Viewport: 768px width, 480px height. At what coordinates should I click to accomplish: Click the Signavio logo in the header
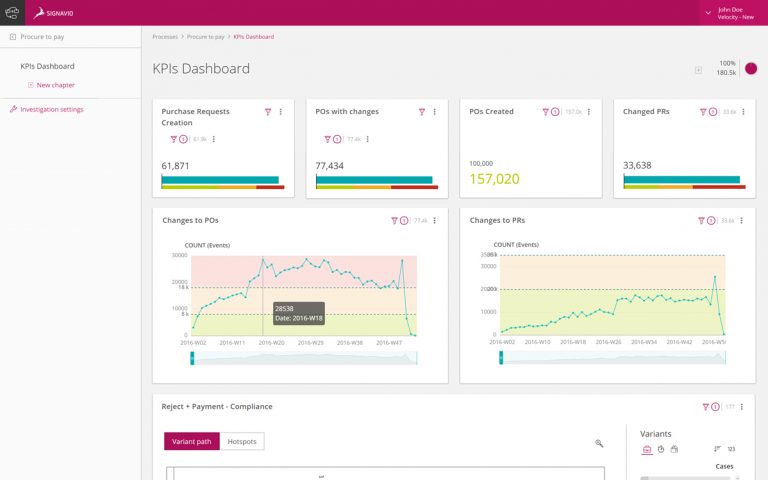tap(53, 13)
